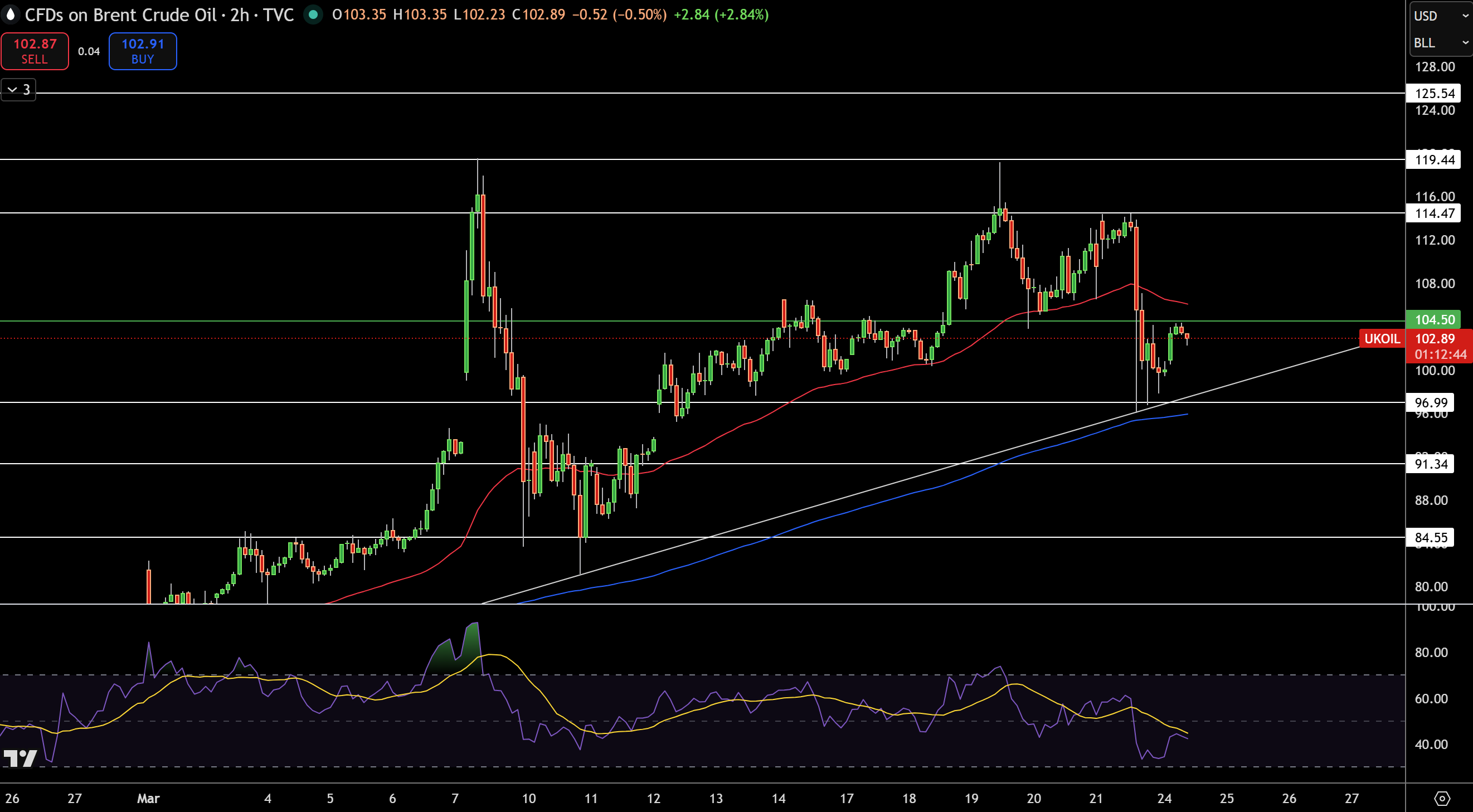Click the BUY 102.91 button

142,51
